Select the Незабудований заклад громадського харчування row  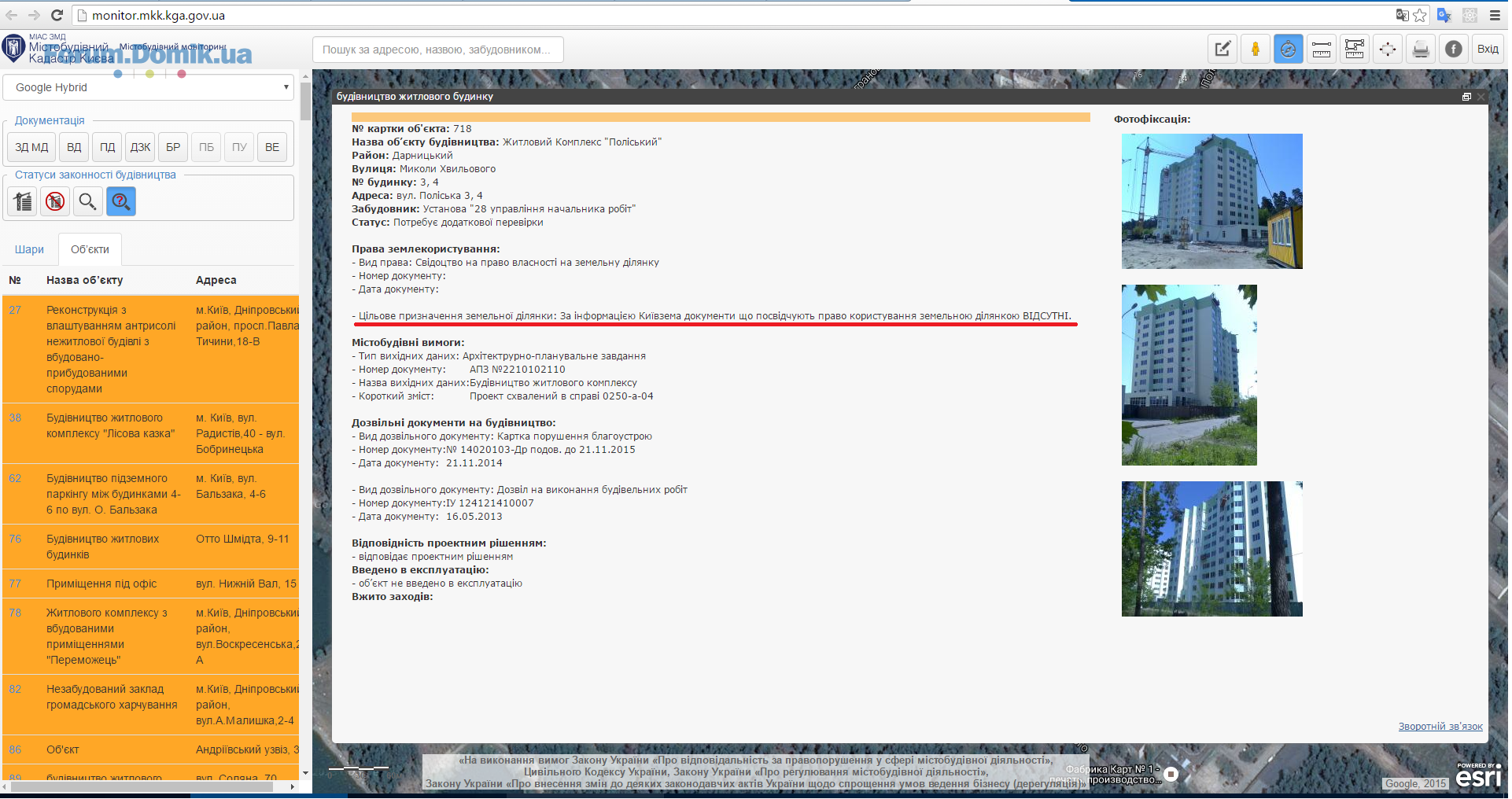(151, 705)
